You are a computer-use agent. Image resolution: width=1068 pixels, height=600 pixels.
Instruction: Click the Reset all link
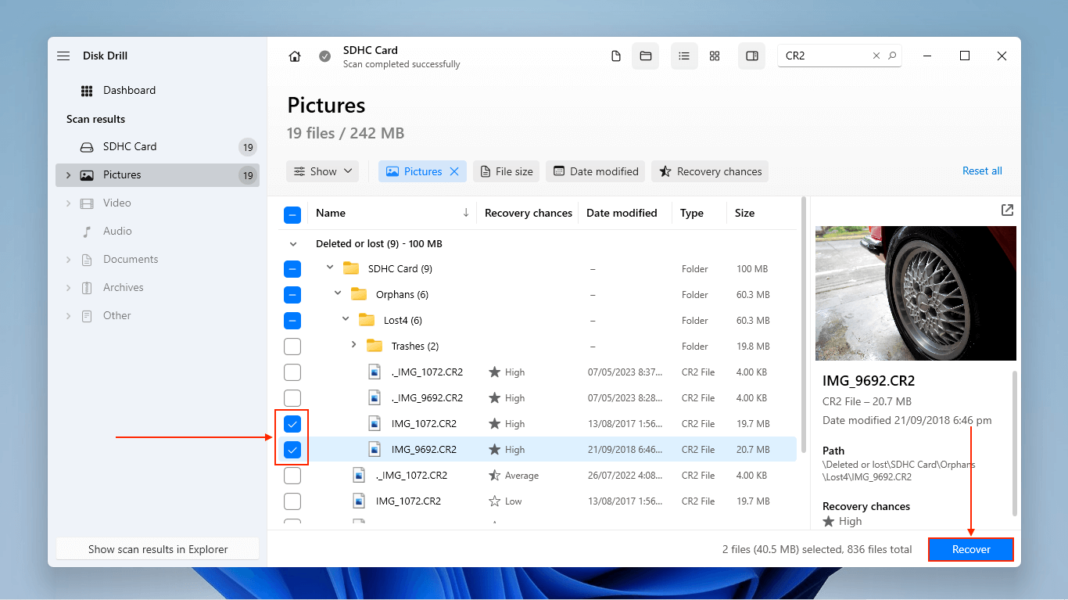(981, 171)
